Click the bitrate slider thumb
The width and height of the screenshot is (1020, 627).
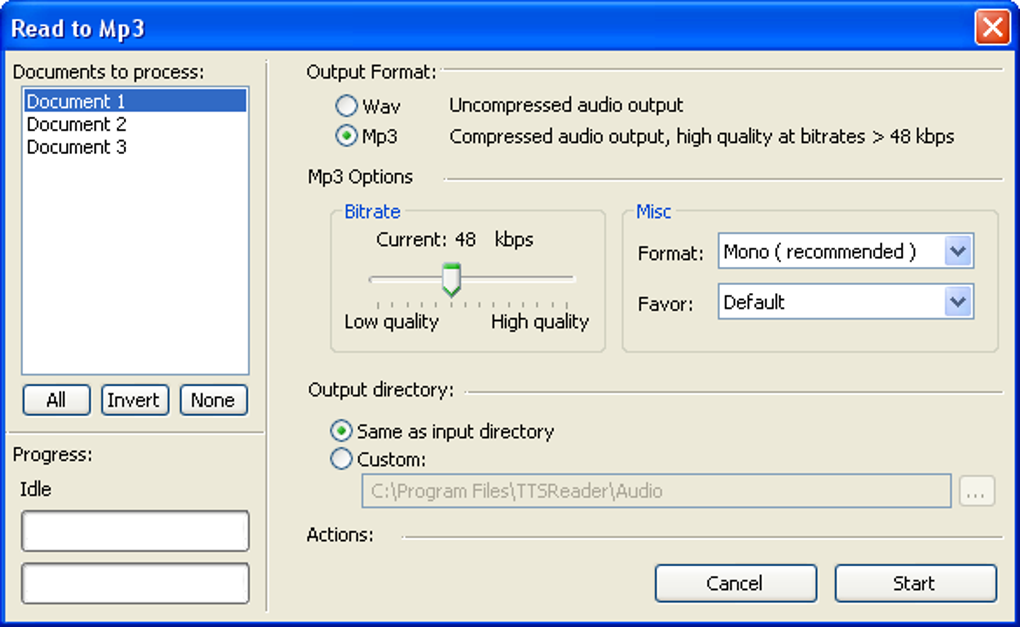point(451,280)
